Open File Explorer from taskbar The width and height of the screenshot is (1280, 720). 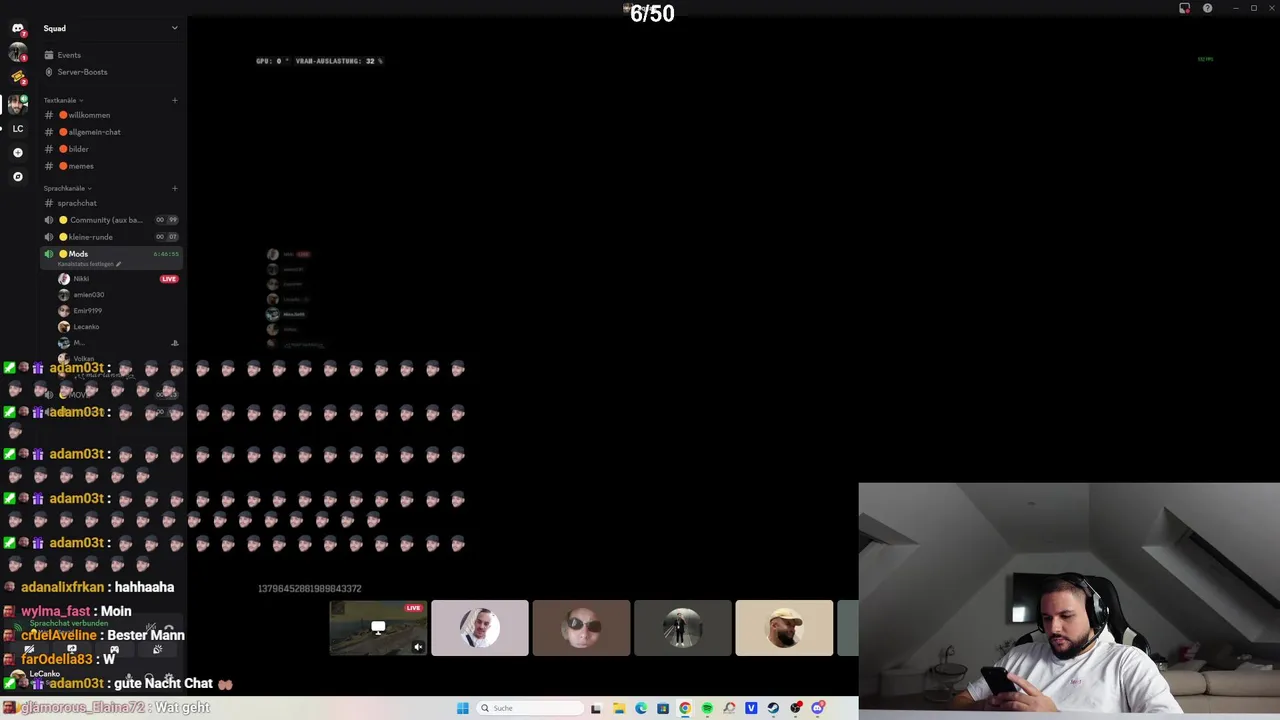pos(619,708)
